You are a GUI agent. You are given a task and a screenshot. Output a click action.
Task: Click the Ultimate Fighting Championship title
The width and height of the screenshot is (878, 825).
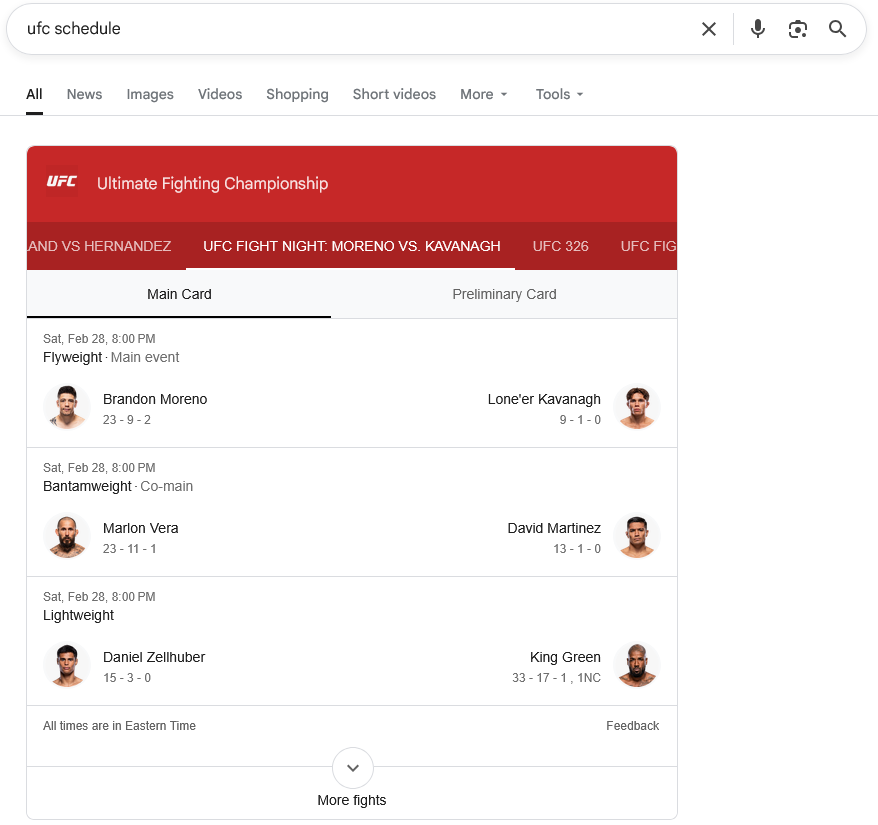(213, 184)
